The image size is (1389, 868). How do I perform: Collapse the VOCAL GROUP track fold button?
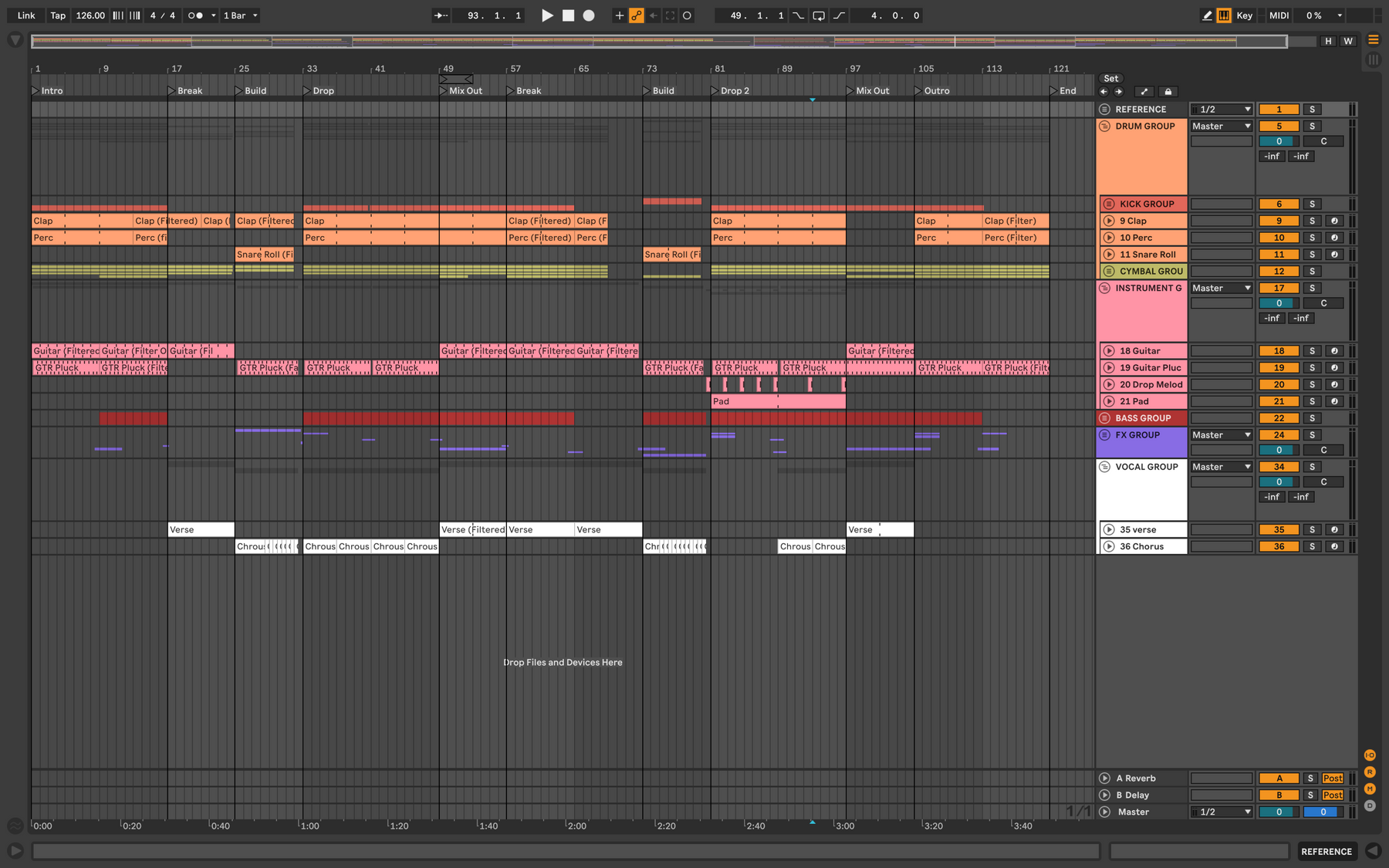(x=1104, y=467)
